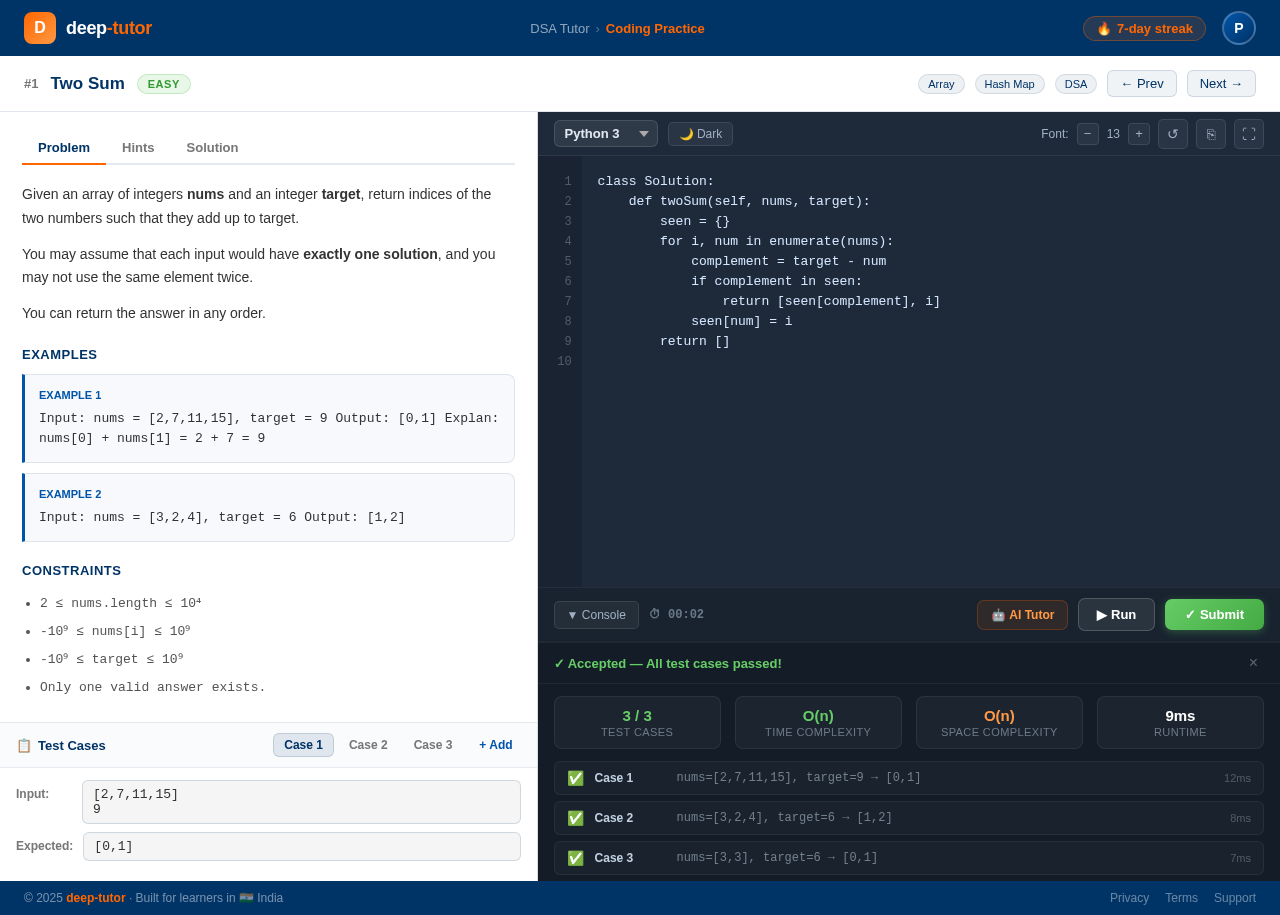Toggle Dark mode for the editor
Viewport: 1280px width, 915px height.
click(x=699, y=133)
